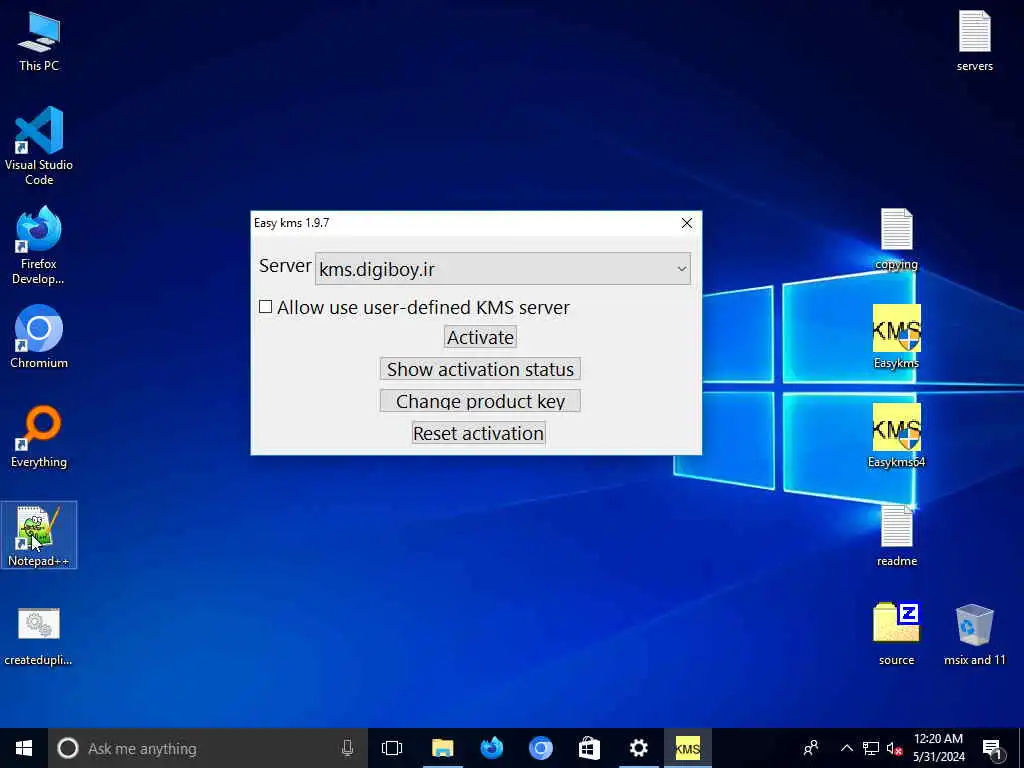The height and width of the screenshot is (768, 1024).
Task: Open the clock and date flyout
Action: pos(938,748)
